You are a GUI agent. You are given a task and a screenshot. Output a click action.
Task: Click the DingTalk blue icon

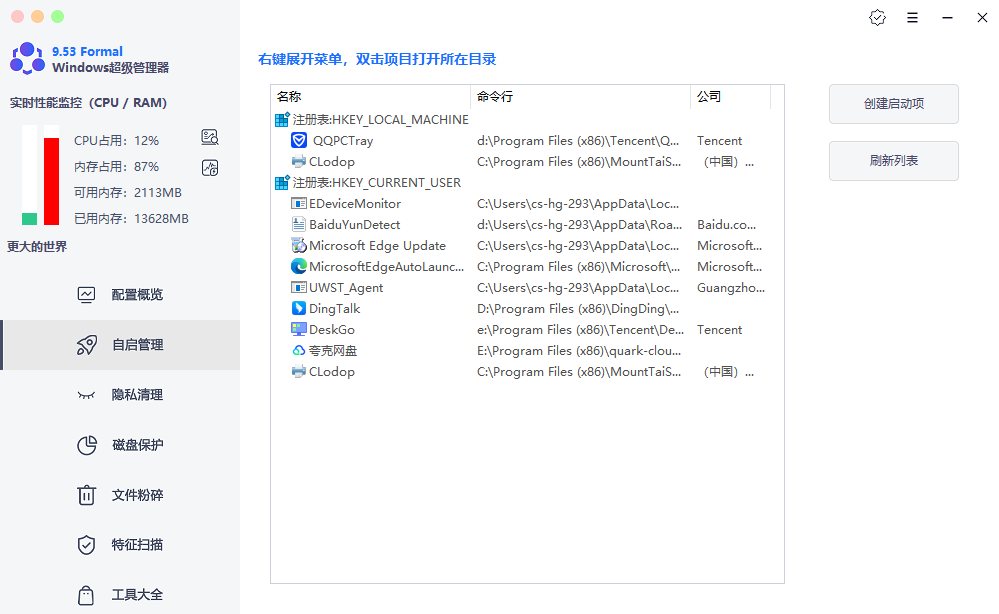click(x=299, y=308)
